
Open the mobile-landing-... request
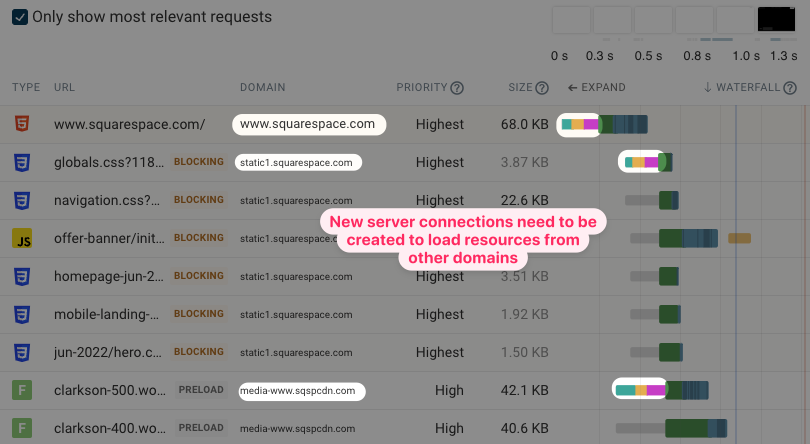pos(106,314)
